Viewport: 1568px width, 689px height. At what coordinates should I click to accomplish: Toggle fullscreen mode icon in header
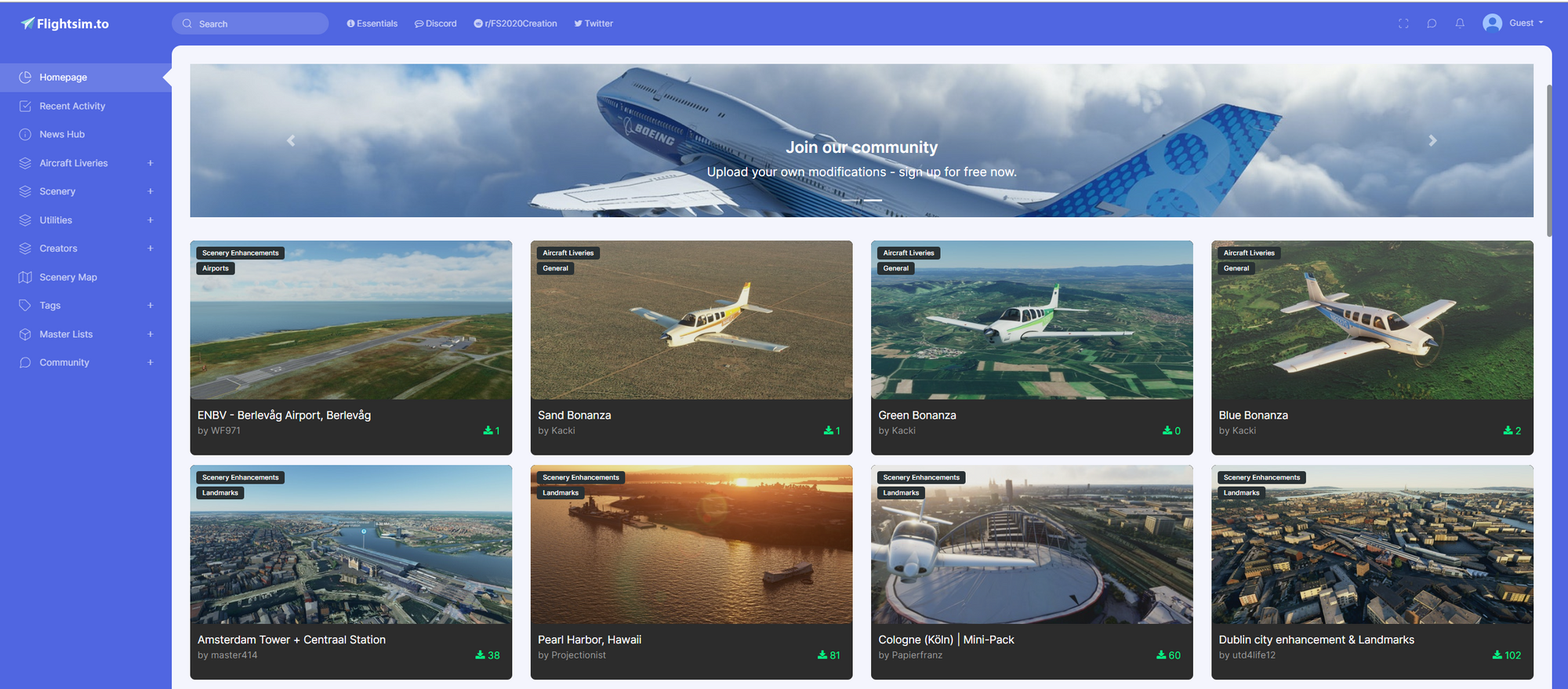click(1403, 24)
